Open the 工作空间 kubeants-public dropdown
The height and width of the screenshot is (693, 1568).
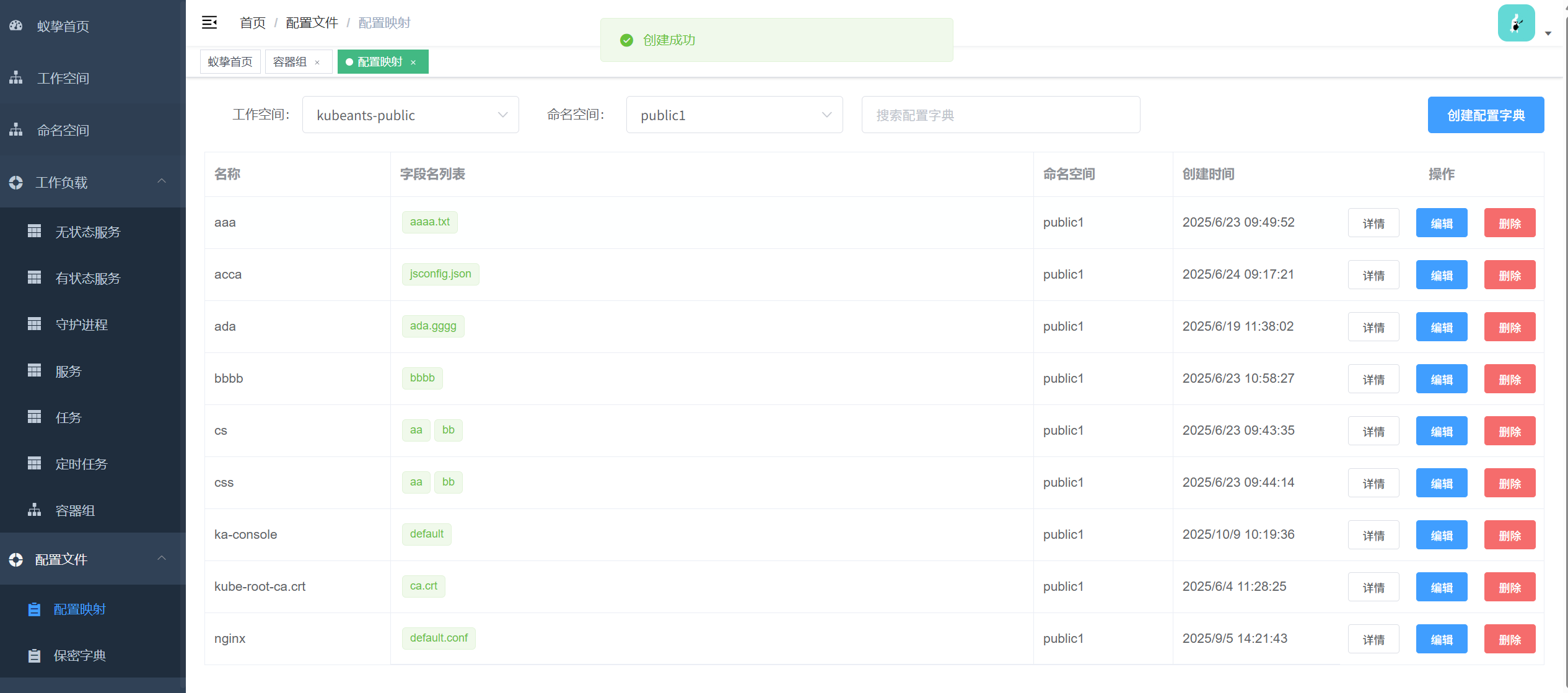(x=410, y=115)
